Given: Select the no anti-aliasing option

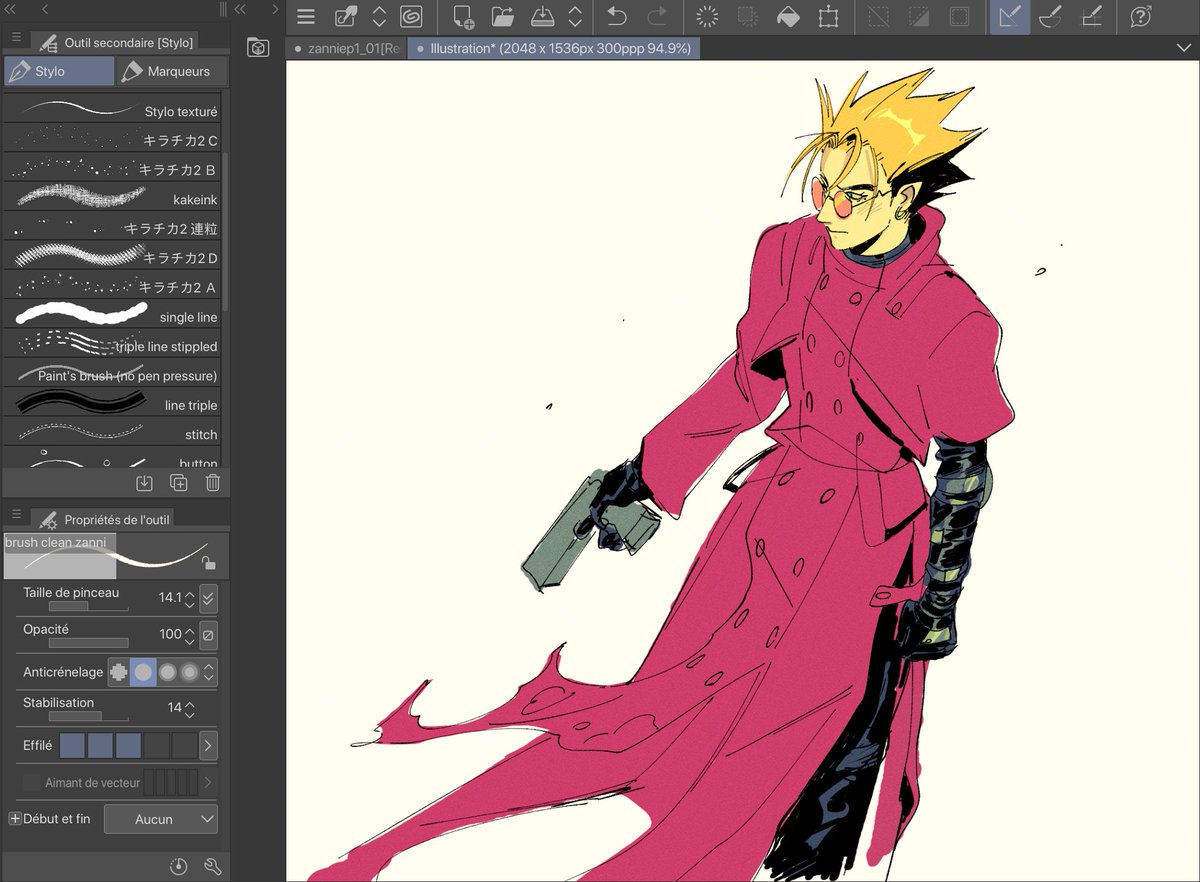Looking at the screenshot, I should (119, 672).
